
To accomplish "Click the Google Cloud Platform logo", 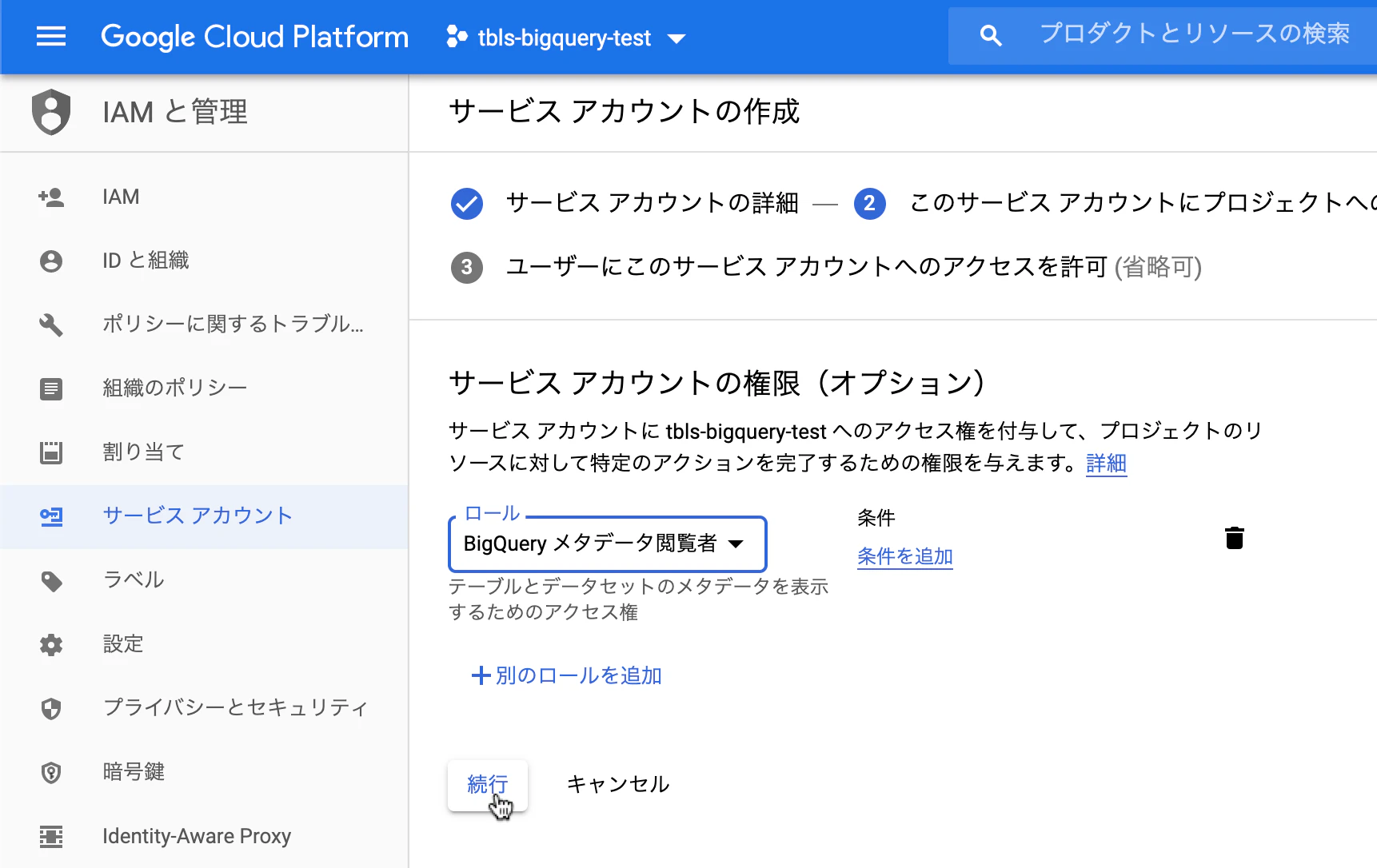I will click(x=254, y=37).
